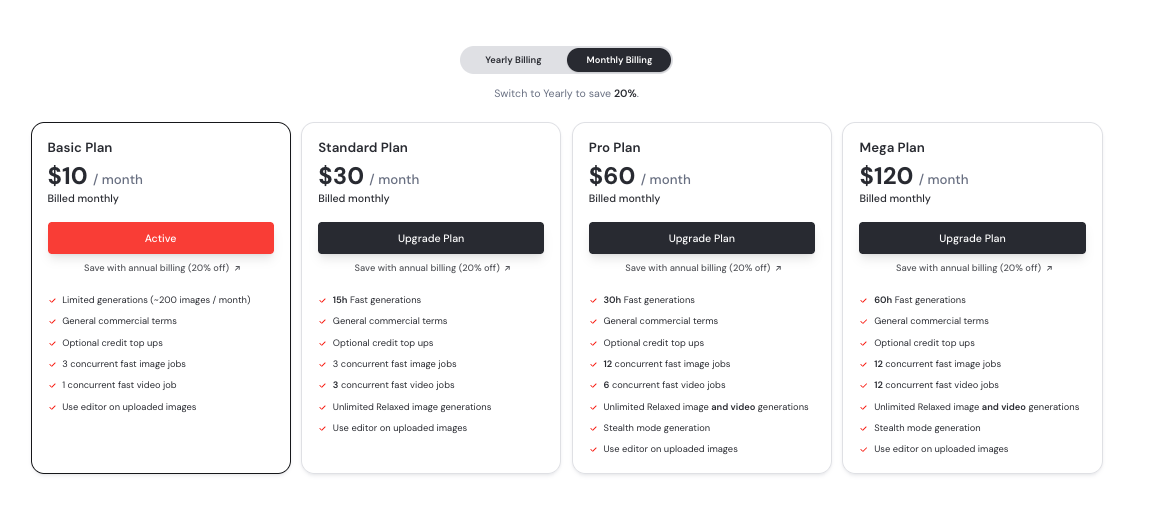Click checkmark beside Pro Stealth mode generation

point(593,429)
